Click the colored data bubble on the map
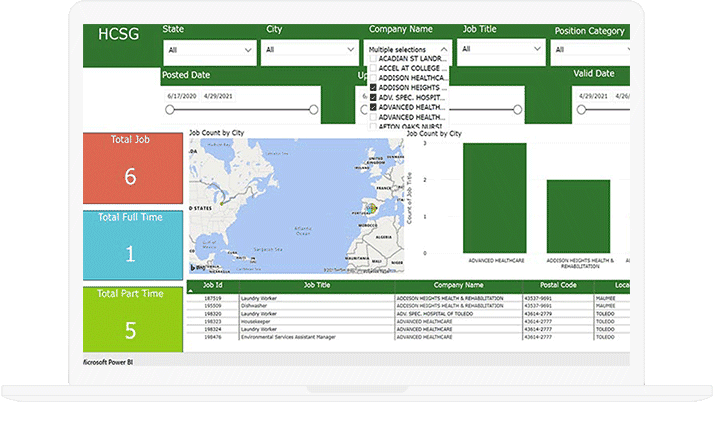Screen dimensions: 715x430 [x=374, y=208]
